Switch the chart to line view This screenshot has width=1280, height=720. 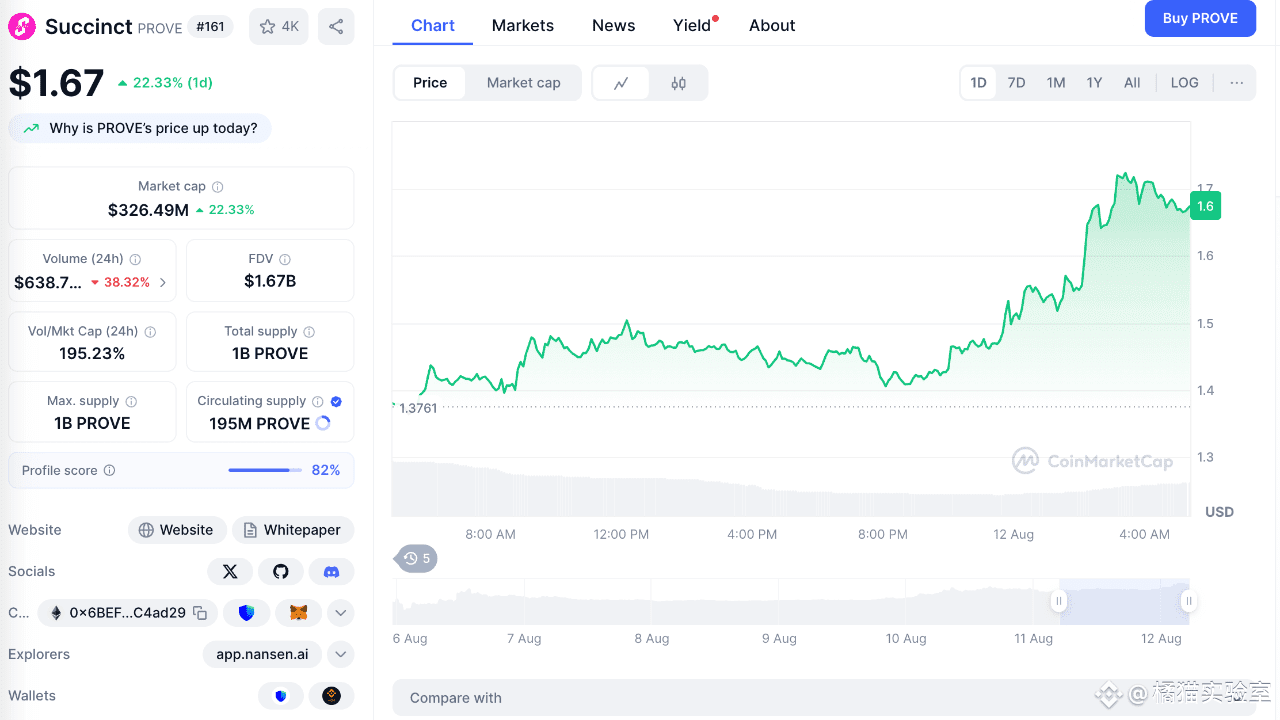621,83
